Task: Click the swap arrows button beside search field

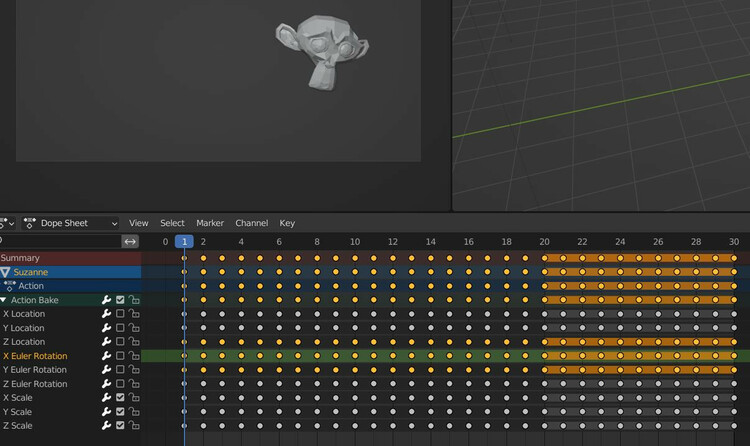Action: (130, 241)
